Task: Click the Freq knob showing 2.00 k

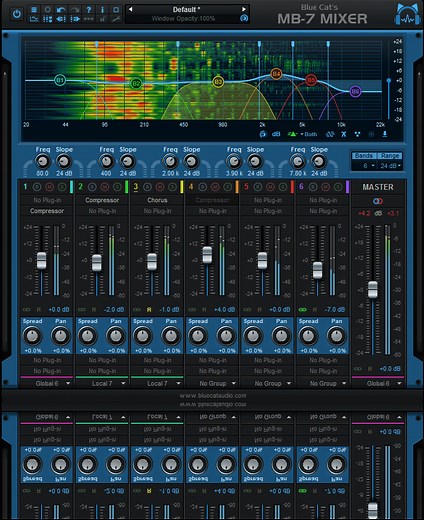Action: (x=170, y=162)
